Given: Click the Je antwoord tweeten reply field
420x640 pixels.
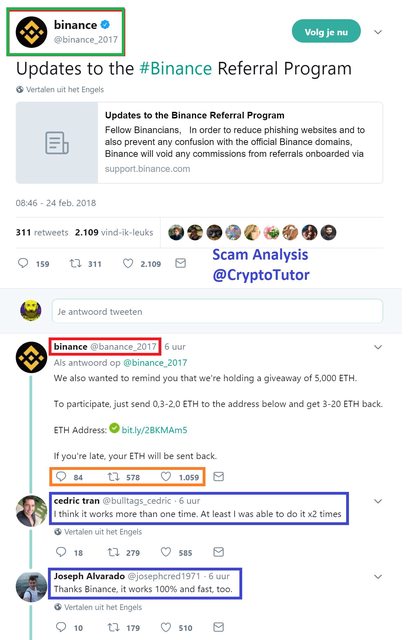Looking at the screenshot, I should pyautogui.click(x=217, y=311).
